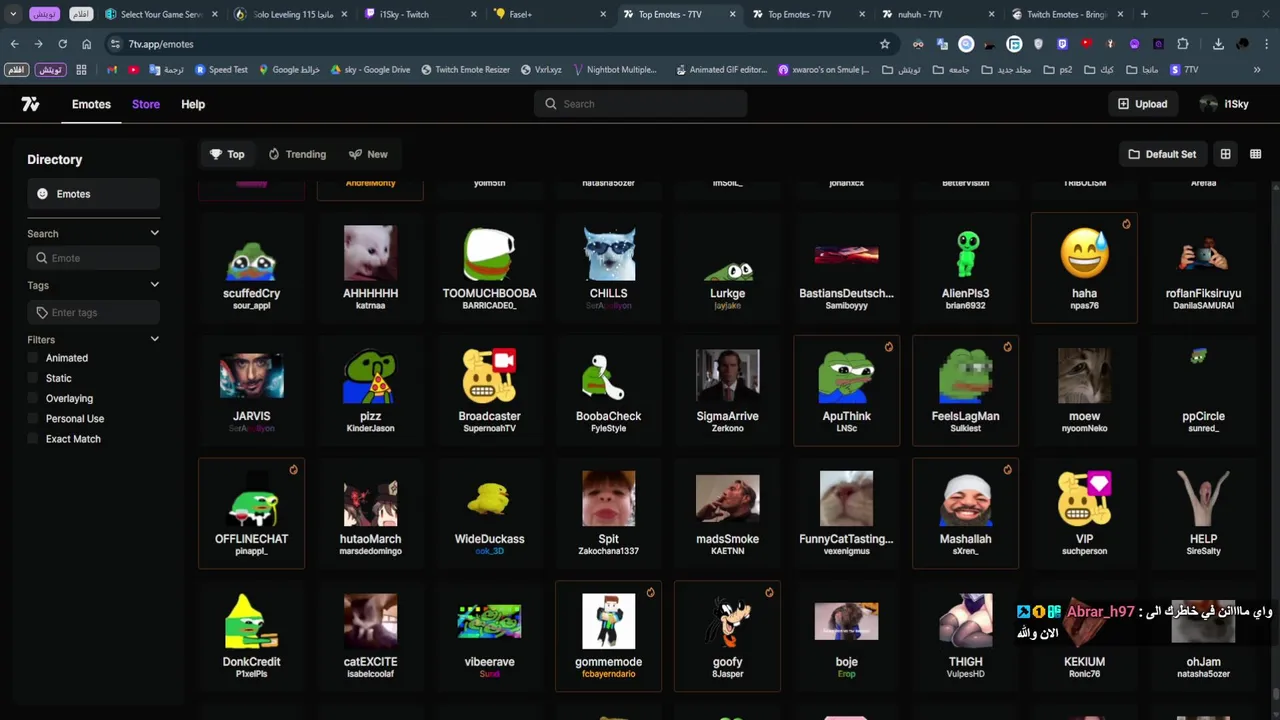Enable the Personal Use filter checkbox

(x=33, y=419)
